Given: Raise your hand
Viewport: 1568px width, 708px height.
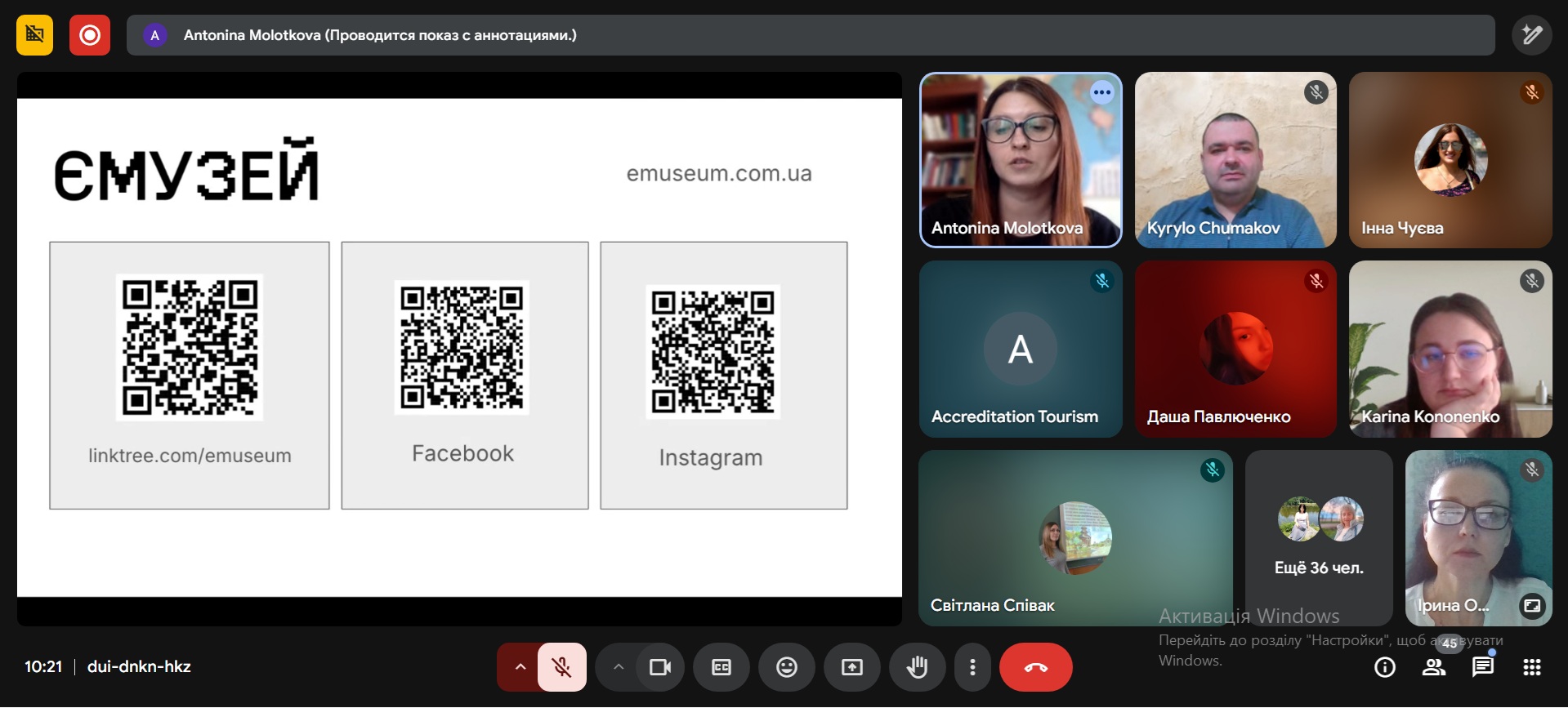Looking at the screenshot, I should pyautogui.click(x=918, y=667).
